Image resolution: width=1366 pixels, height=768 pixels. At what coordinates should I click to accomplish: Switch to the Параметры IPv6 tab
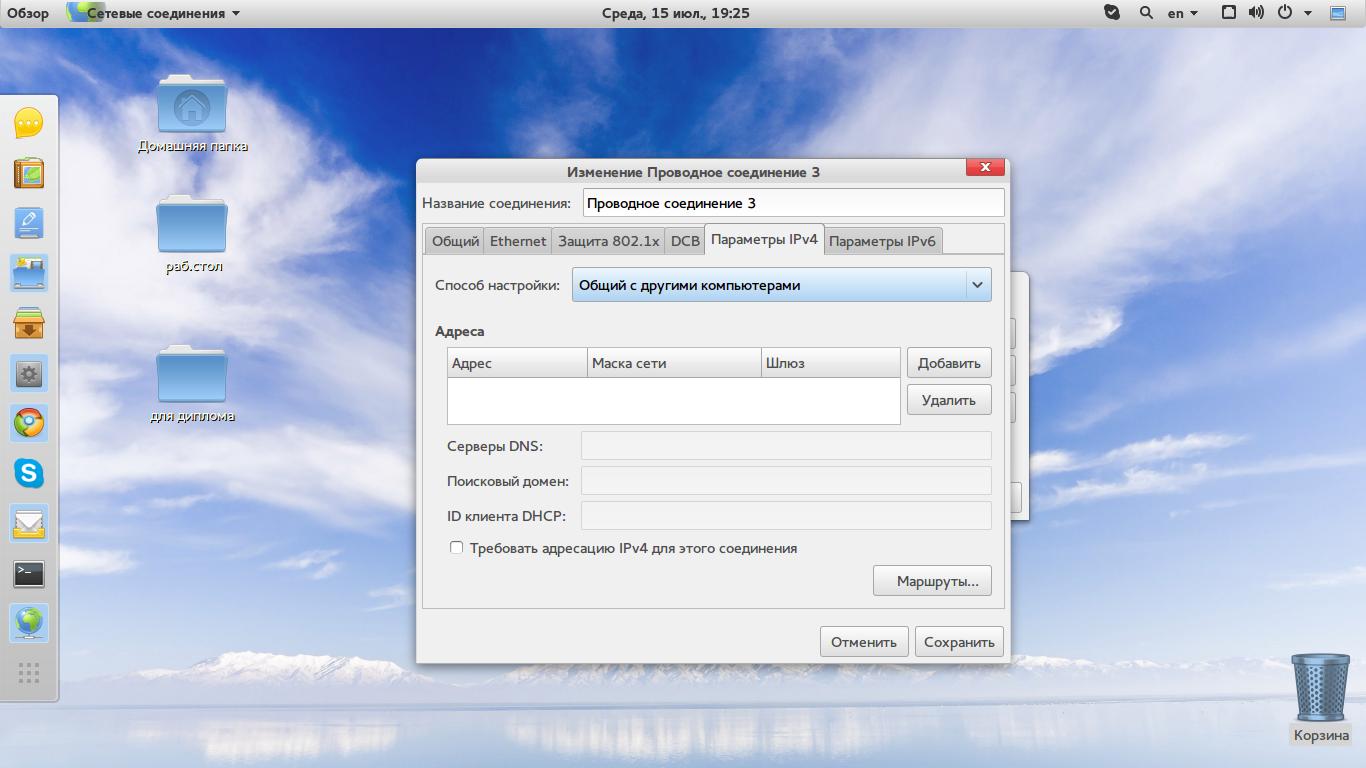[x=882, y=241]
